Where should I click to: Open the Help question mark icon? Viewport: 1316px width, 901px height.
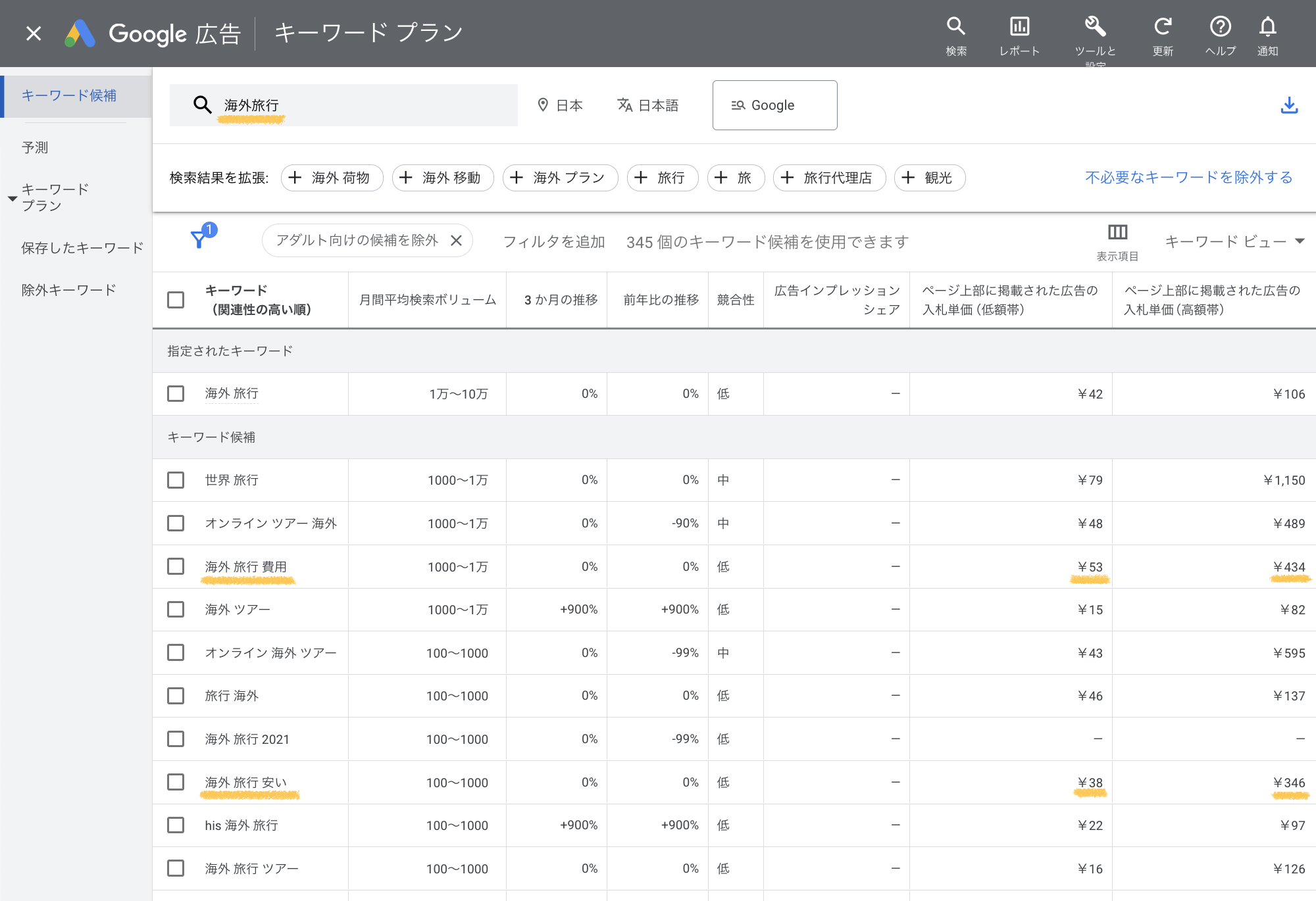[x=1220, y=28]
